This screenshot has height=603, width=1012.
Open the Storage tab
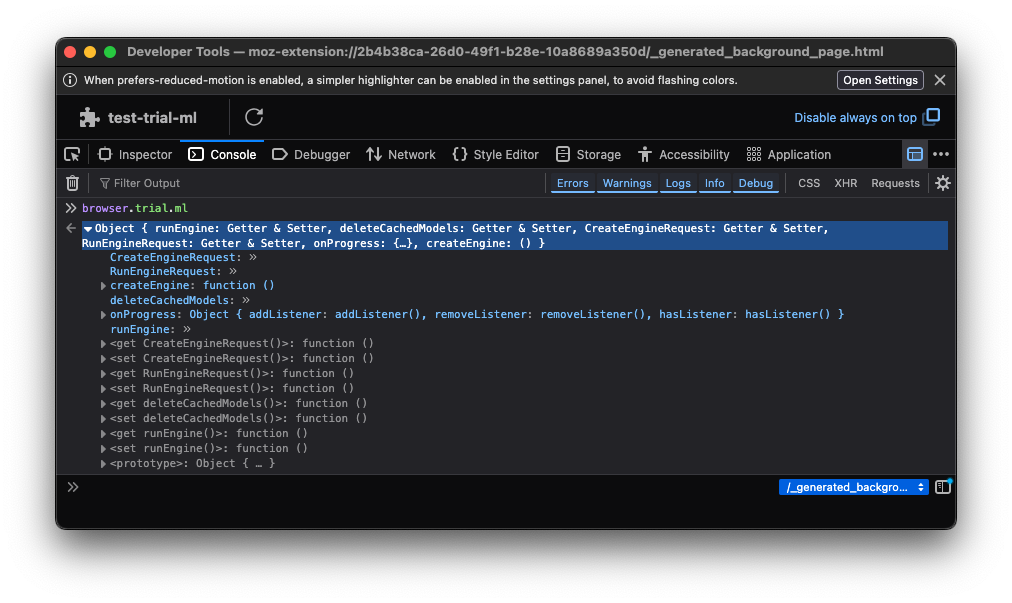click(x=588, y=154)
